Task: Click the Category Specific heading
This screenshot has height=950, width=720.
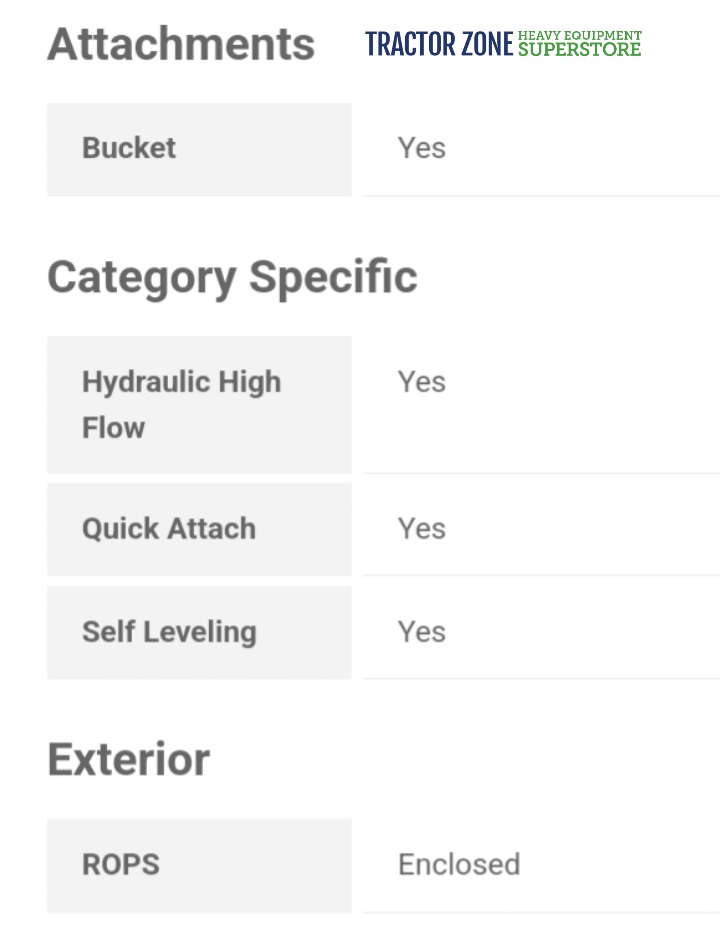Action: [232, 277]
